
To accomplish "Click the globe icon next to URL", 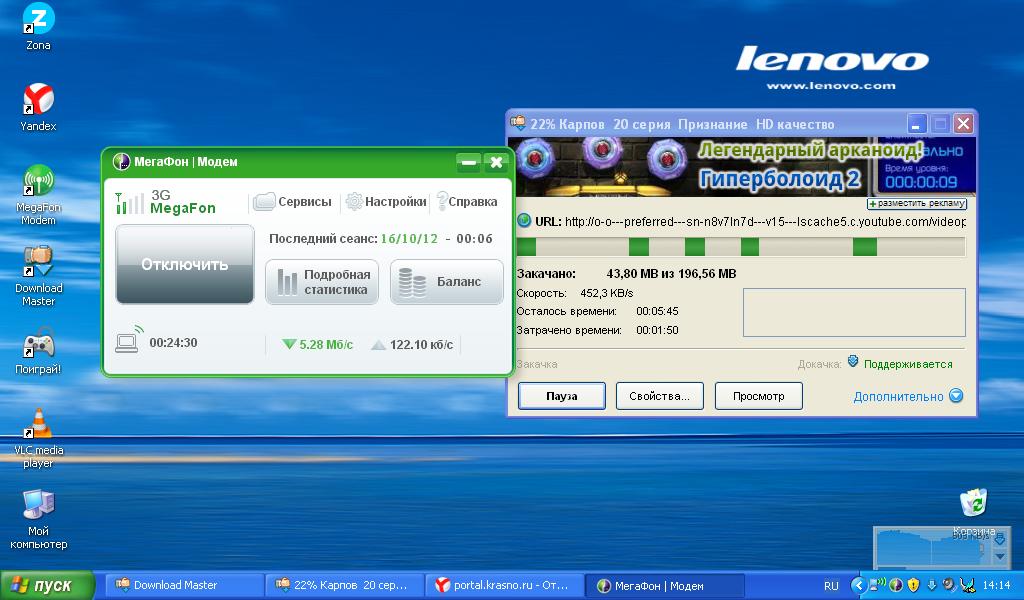I will click(524, 221).
